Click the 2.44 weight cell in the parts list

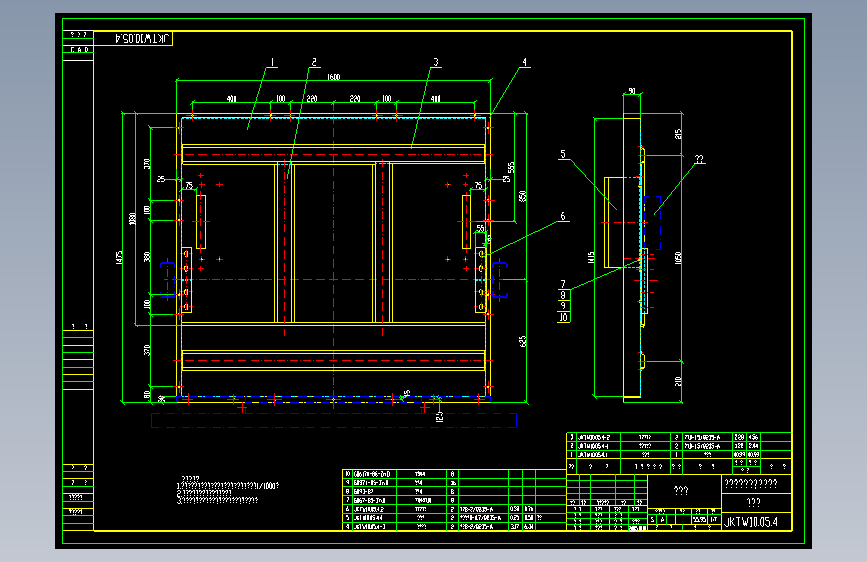(753, 446)
